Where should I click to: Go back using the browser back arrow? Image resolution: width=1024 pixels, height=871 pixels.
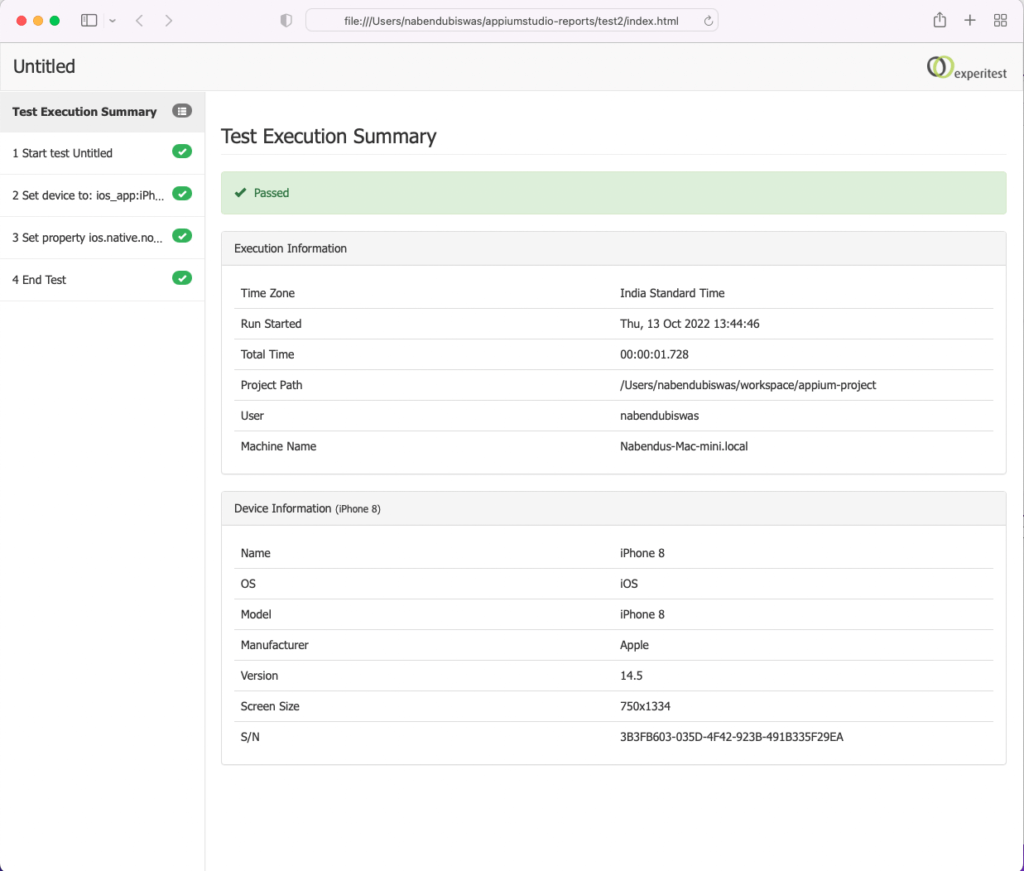coord(139,20)
